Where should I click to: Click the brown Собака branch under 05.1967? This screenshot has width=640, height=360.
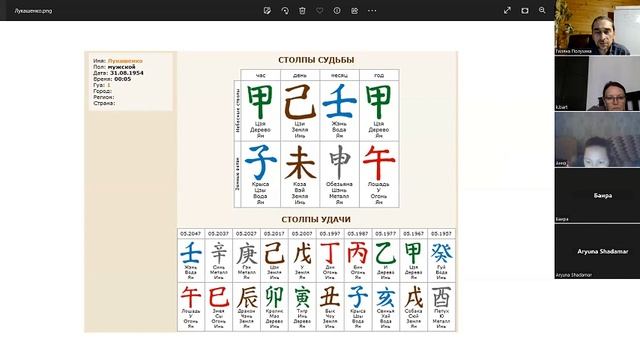pyautogui.click(x=413, y=297)
